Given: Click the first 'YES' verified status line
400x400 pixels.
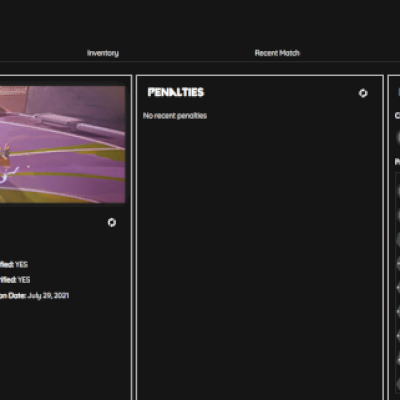Looking at the screenshot, I should tap(14, 265).
